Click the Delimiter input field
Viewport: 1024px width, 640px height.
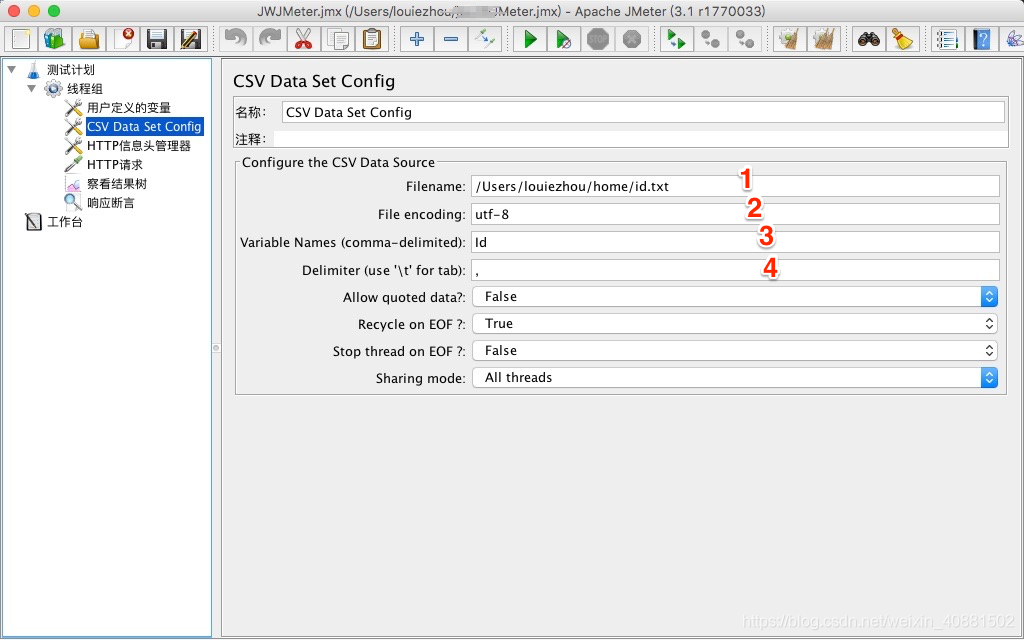point(735,270)
